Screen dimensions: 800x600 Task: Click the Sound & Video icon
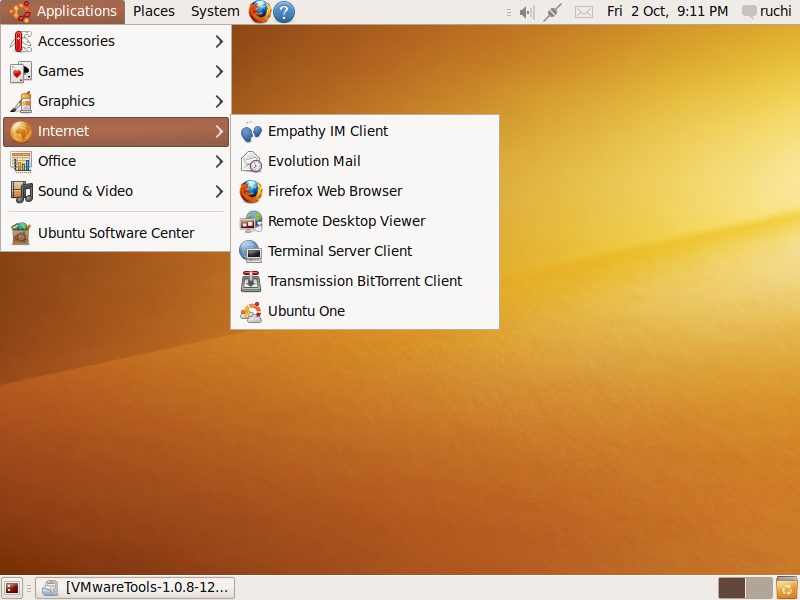[21, 192]
